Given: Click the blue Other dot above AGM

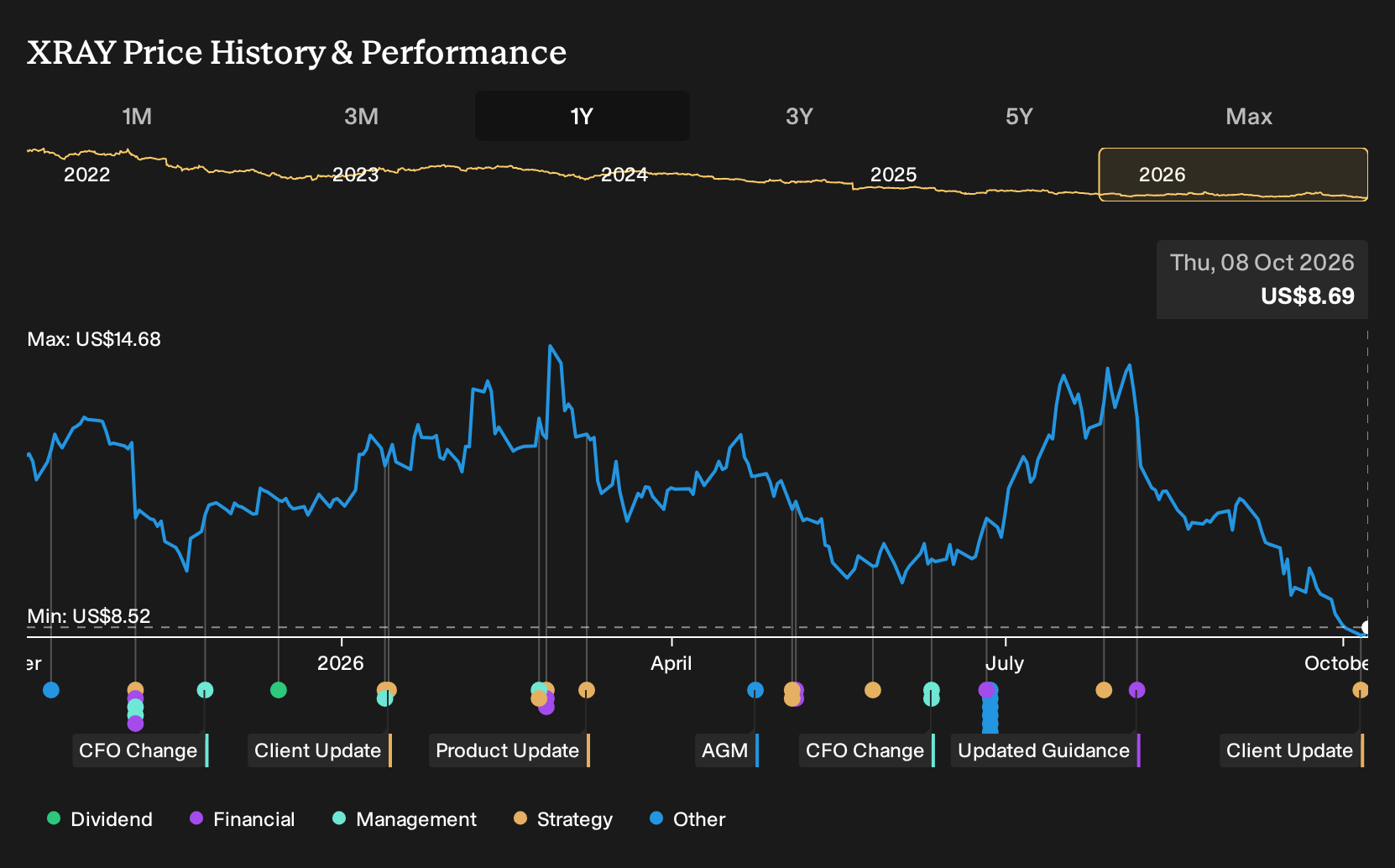Looking at the screenshot, I should pyautogui.click(x=755, y=690).
